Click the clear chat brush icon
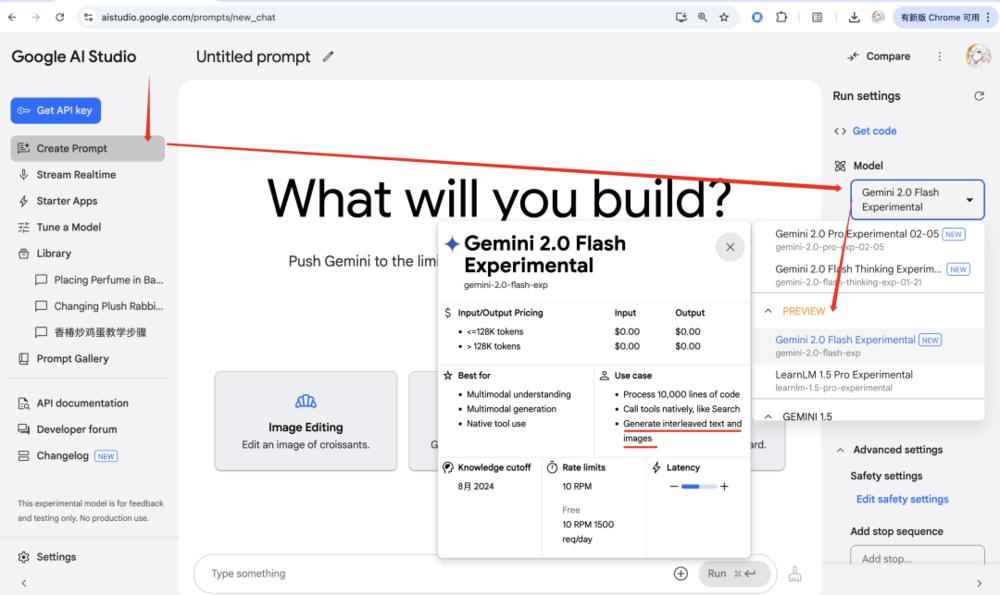The width and height of the screenshot is (1000, 595). tap(795, 574)
